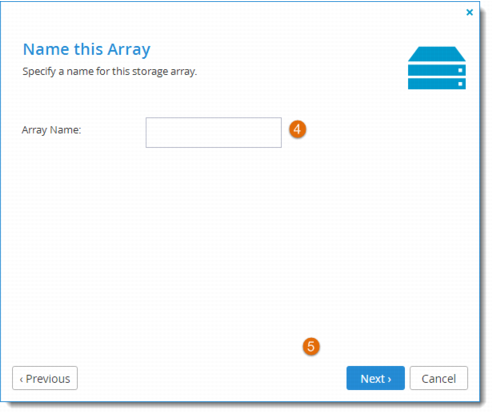This screenshot has width=492, height=413.
Task: Focus the empty box beside Array Name
Action: coord(213,132)
